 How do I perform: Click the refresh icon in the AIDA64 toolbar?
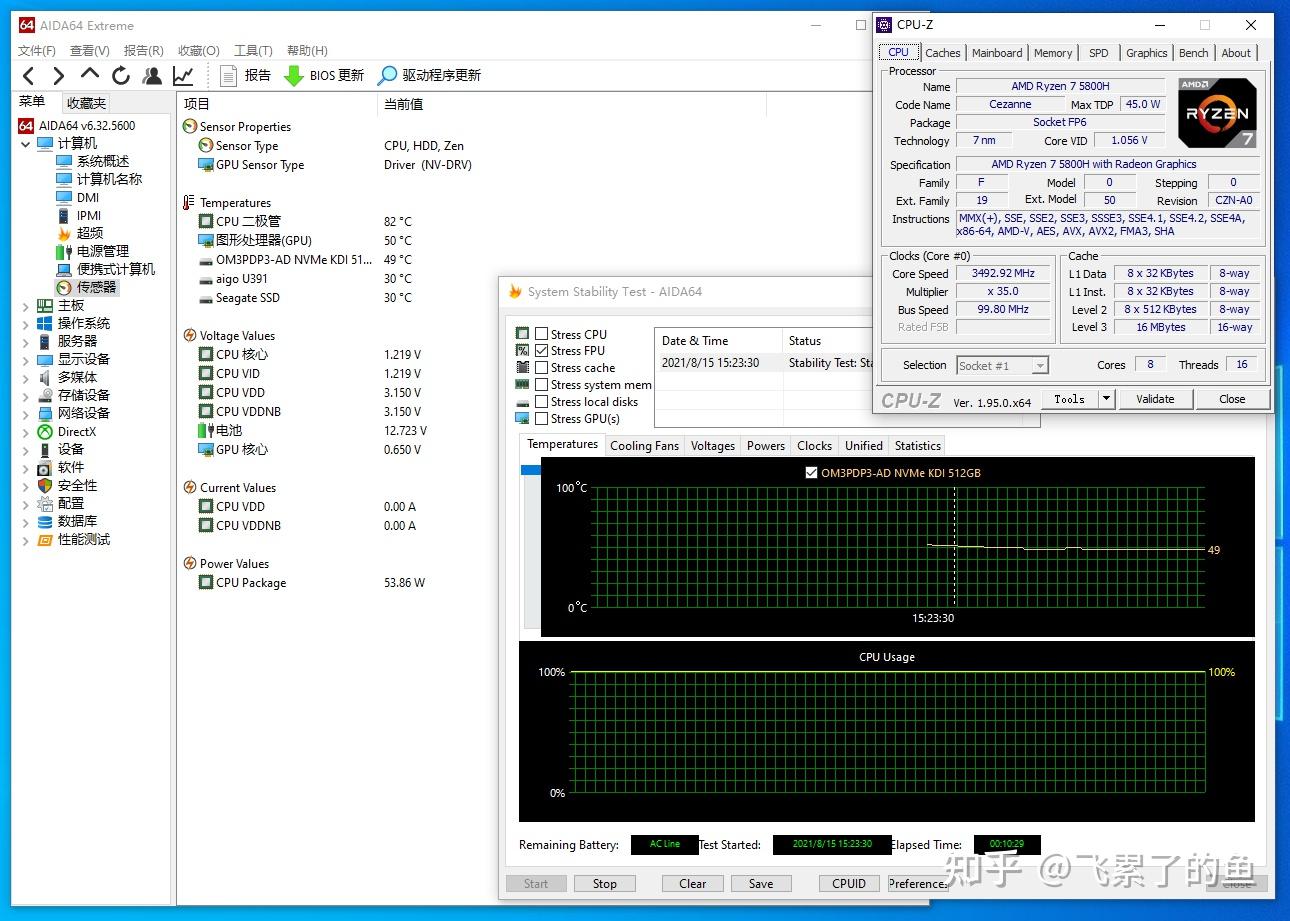coord(120,75)
